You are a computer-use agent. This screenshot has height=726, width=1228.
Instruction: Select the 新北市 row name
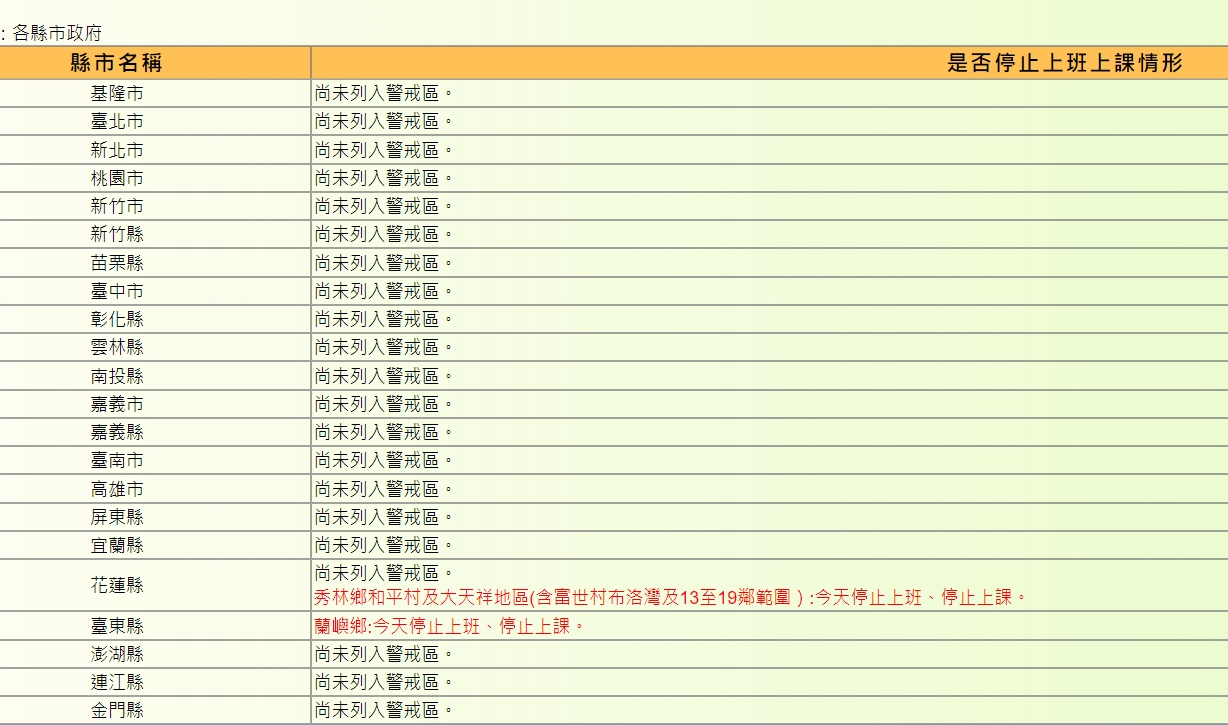click(x=117, y=150)
